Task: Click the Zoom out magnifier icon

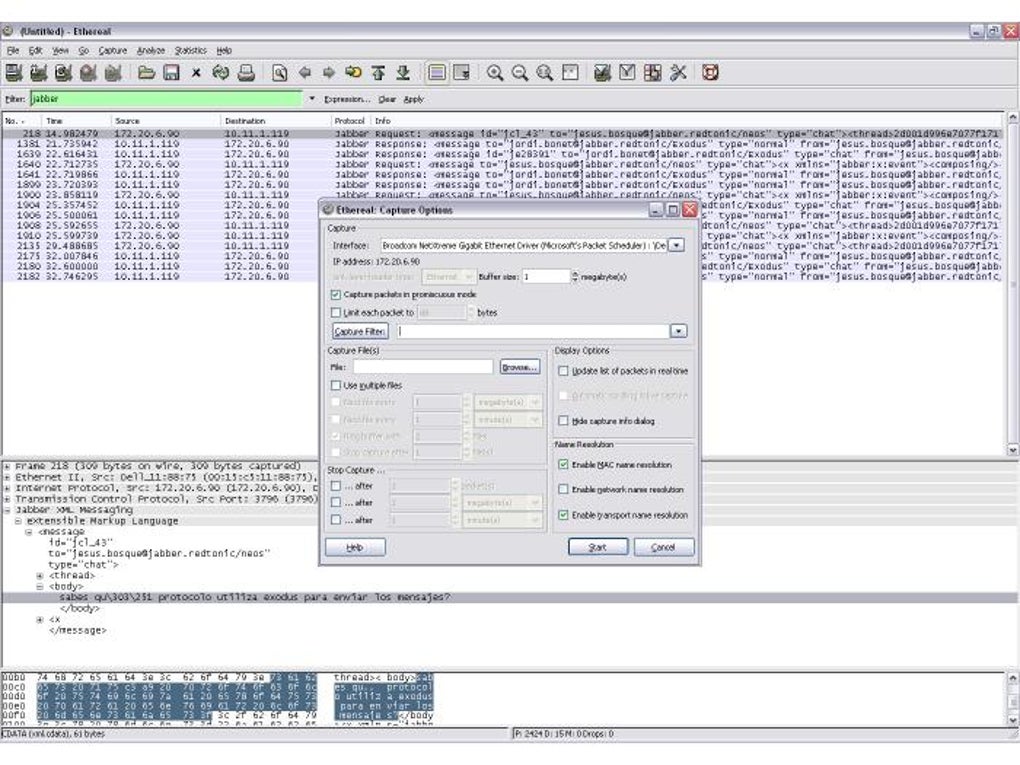Action: pyautogui.click(x=519, y=73)
